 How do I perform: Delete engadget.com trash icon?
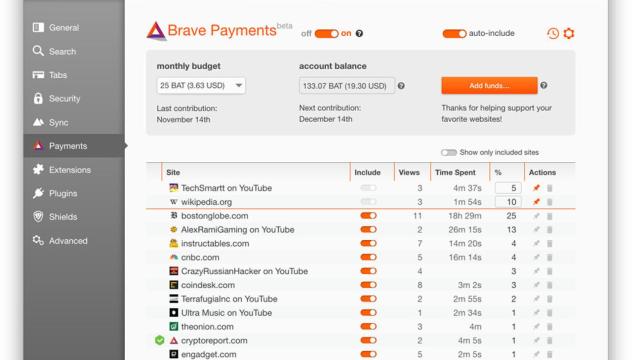(x=550, y=354)
